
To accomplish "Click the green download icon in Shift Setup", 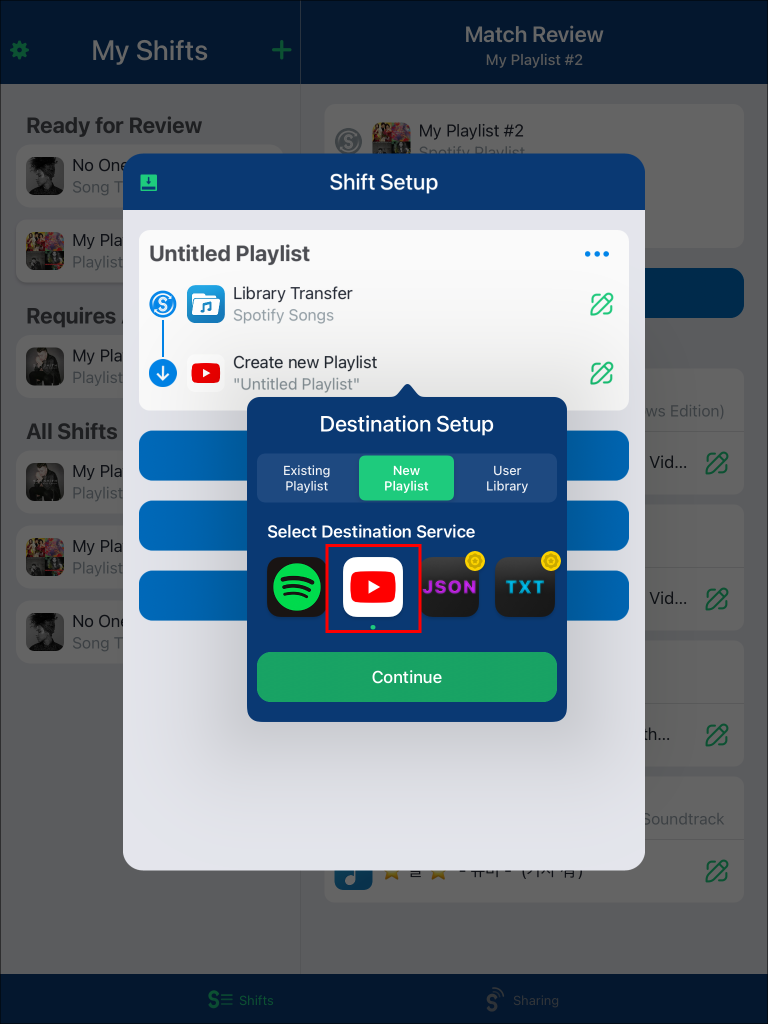I will coord(149,182).
